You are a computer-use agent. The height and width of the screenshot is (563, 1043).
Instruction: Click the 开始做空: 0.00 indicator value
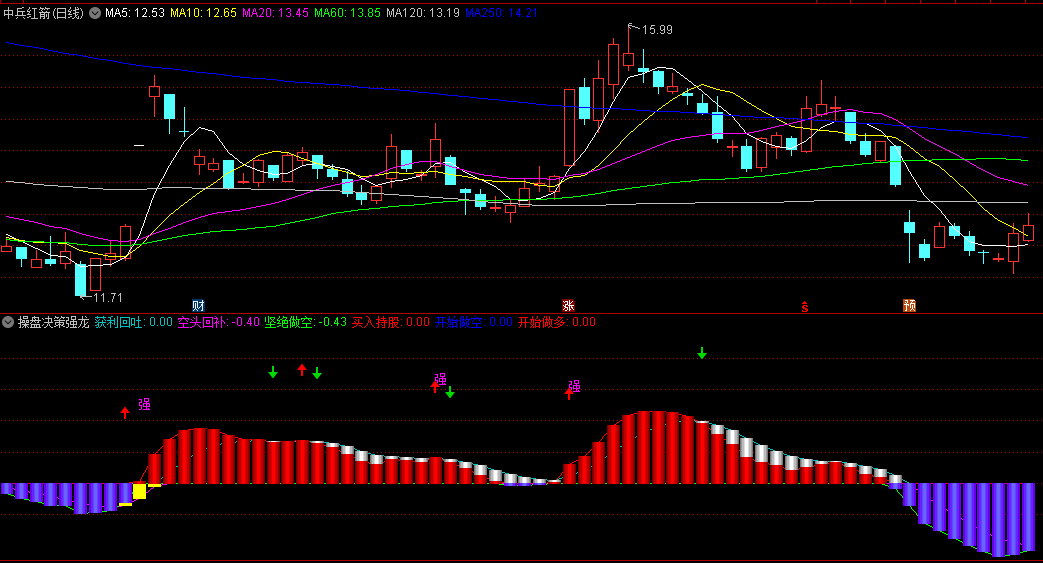click(474, 322)
